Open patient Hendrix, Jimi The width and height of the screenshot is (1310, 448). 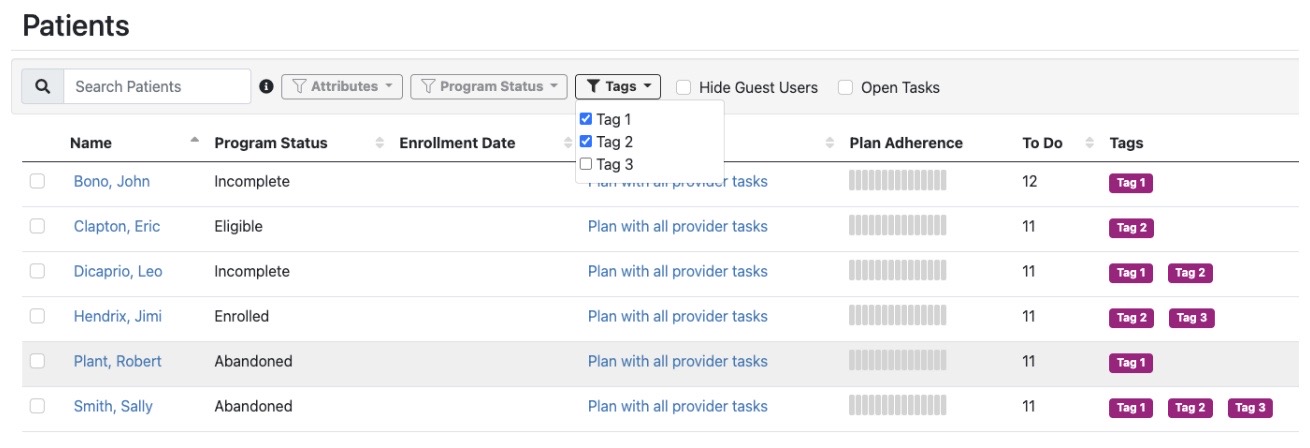[118, 316]
